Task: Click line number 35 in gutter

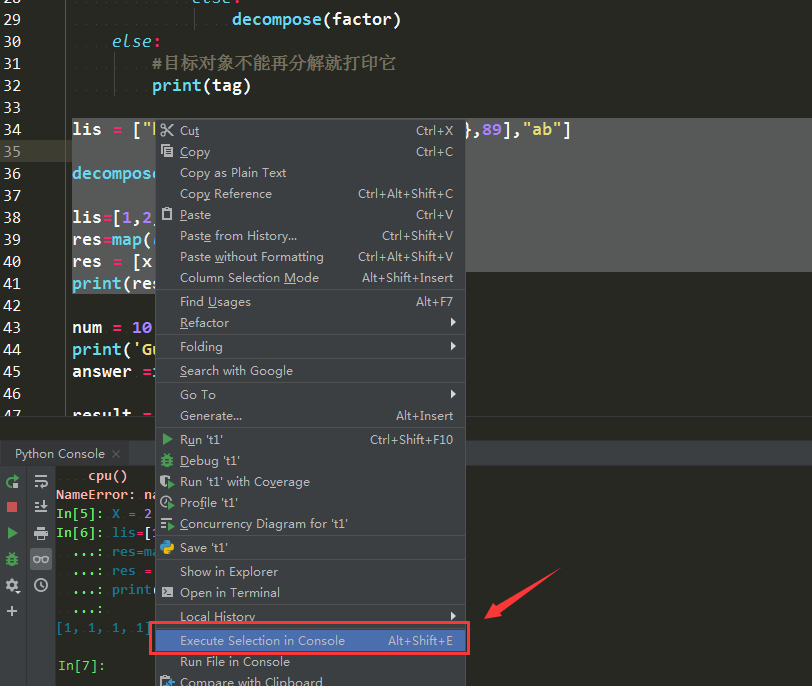Action: [12, 151]
